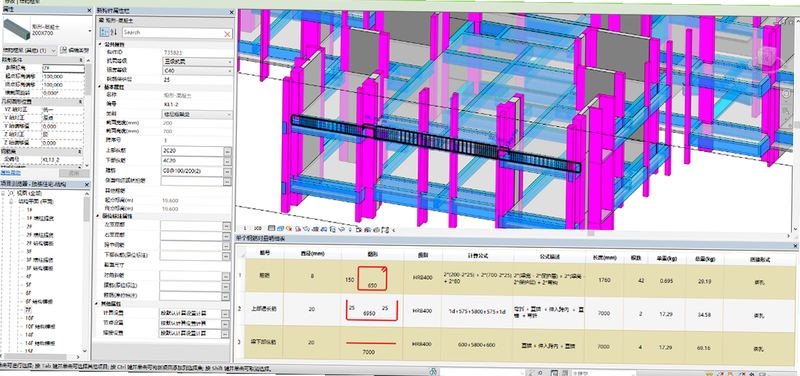
Task: Select formula cell 600+5800+600
Action: (x=478, y=345)
